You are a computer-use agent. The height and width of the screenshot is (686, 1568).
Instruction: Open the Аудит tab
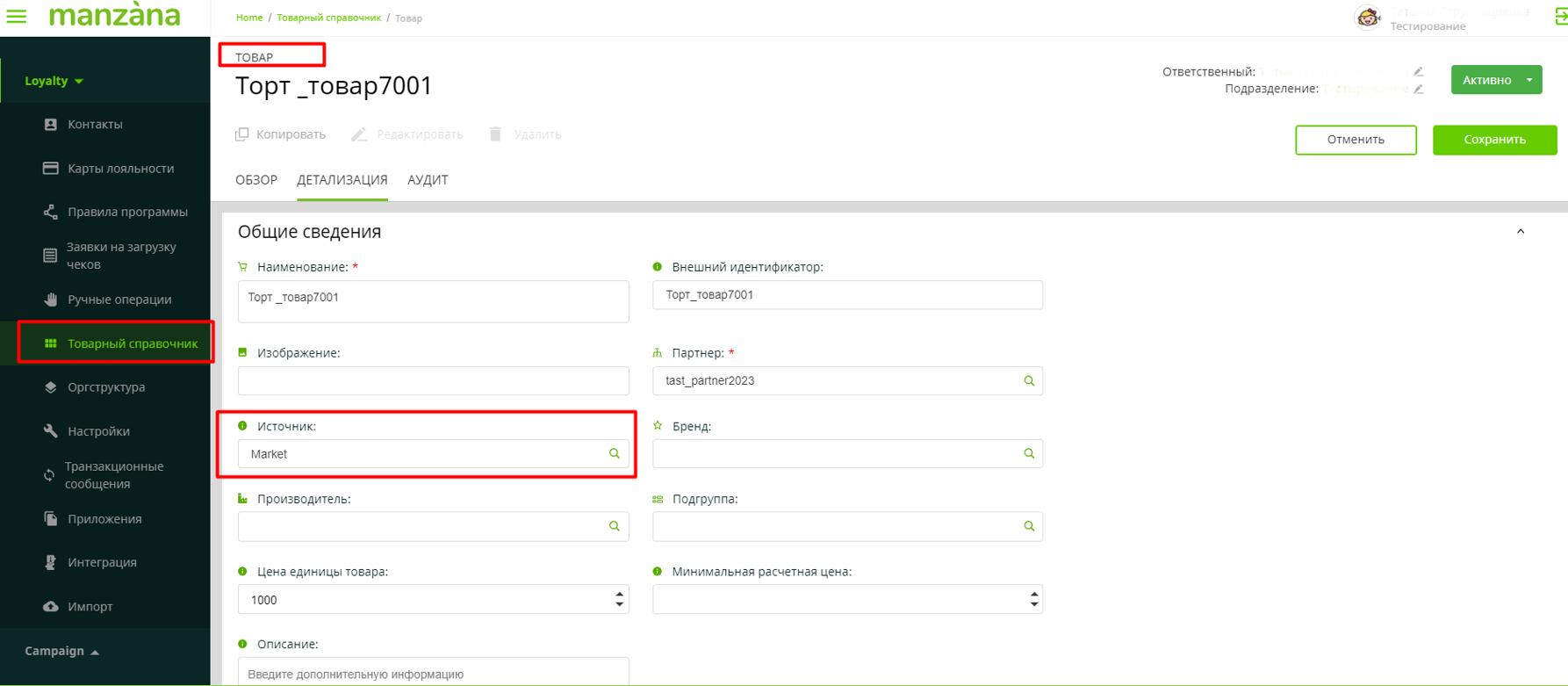[x=428, y=180]
